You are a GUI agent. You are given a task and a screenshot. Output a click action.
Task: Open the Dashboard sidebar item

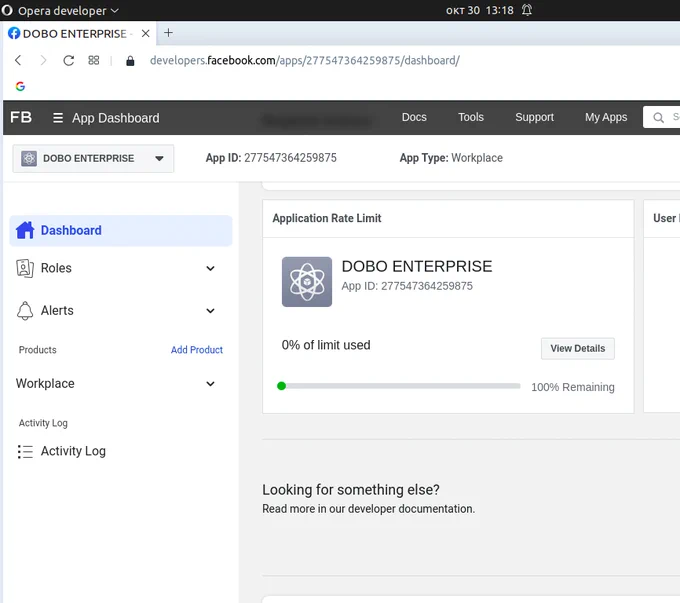point(121,230)
